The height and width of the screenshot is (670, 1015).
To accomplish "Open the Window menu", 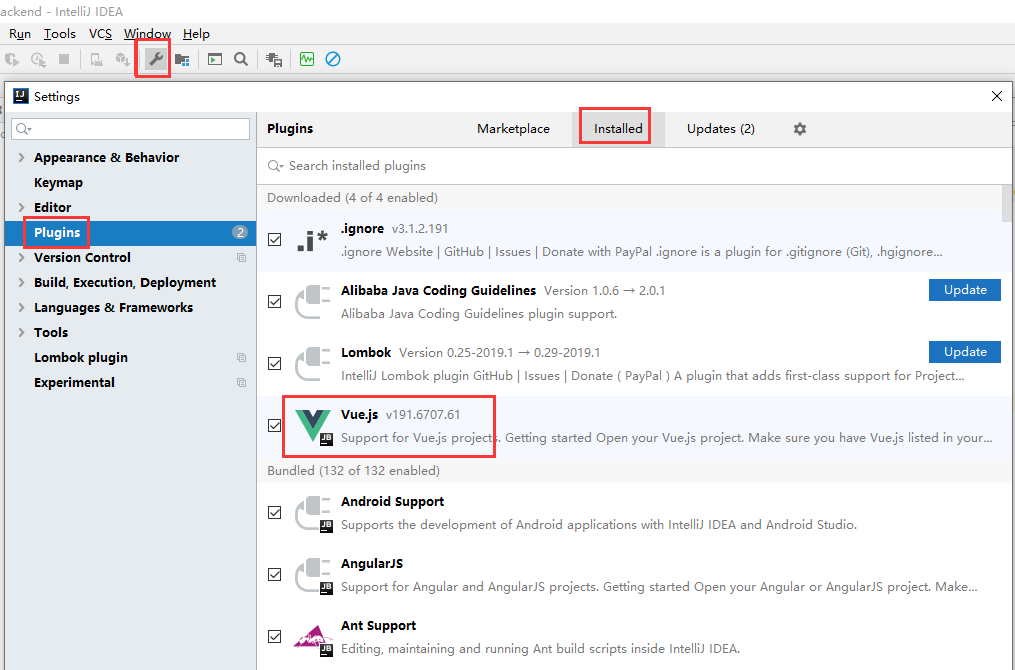I will [148, 34].
